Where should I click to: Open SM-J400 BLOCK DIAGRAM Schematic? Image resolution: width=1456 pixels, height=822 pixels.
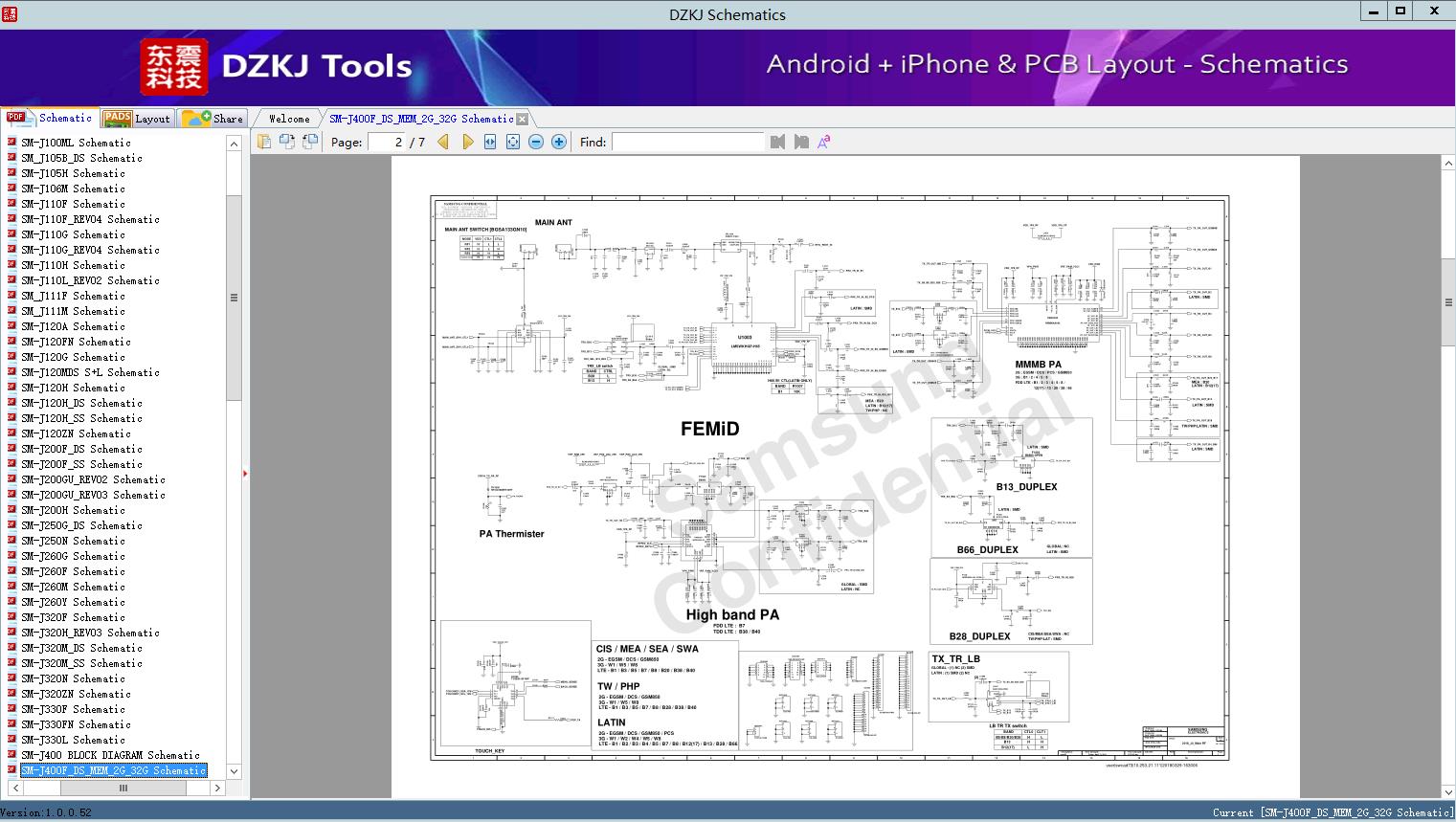click(110, 755)
